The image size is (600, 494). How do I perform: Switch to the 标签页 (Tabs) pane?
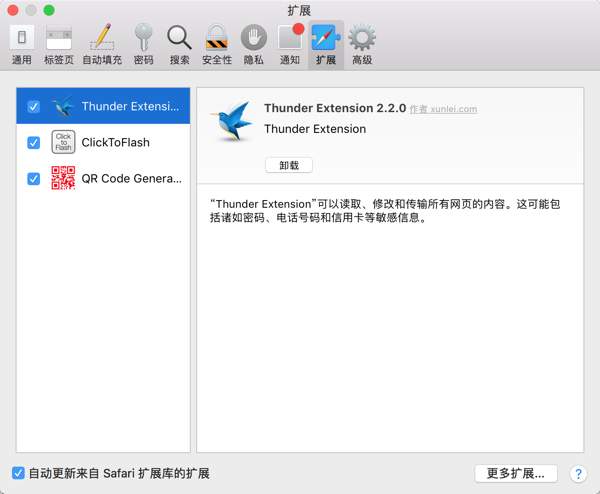click(59, 45)
